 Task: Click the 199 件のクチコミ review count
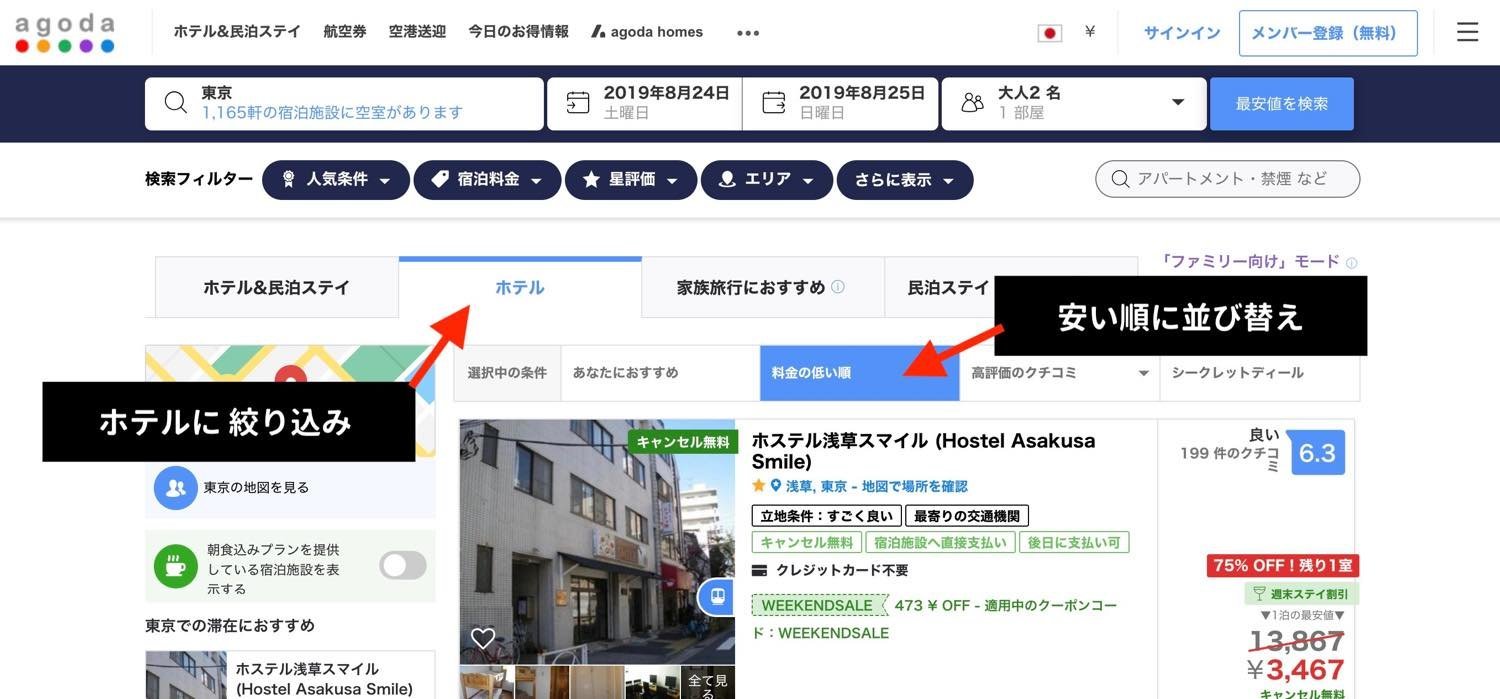tap(1230, 459)
